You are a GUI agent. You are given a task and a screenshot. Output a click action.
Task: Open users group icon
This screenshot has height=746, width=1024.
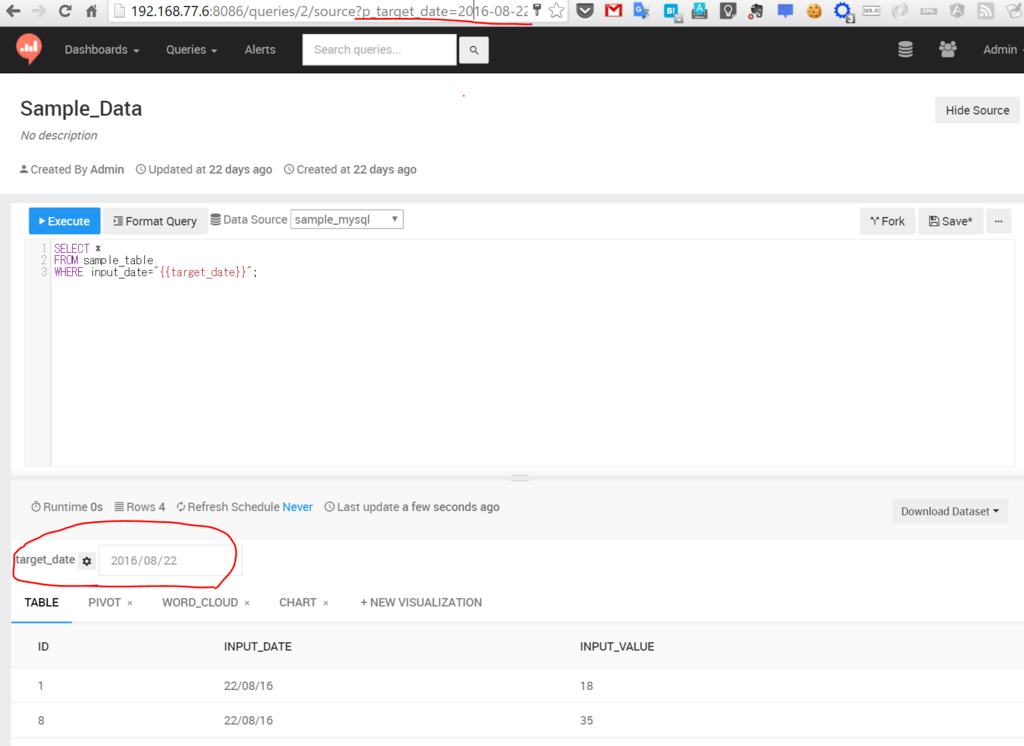948,49
